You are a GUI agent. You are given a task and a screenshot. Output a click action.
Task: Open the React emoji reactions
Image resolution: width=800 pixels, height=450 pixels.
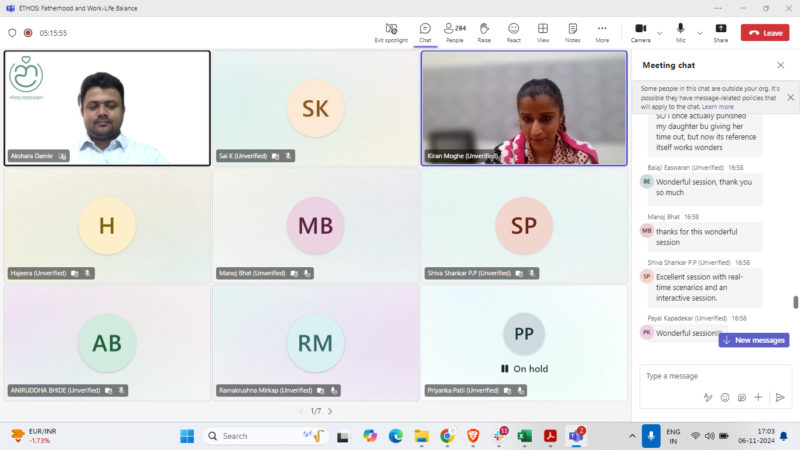(x=513, y=32)
